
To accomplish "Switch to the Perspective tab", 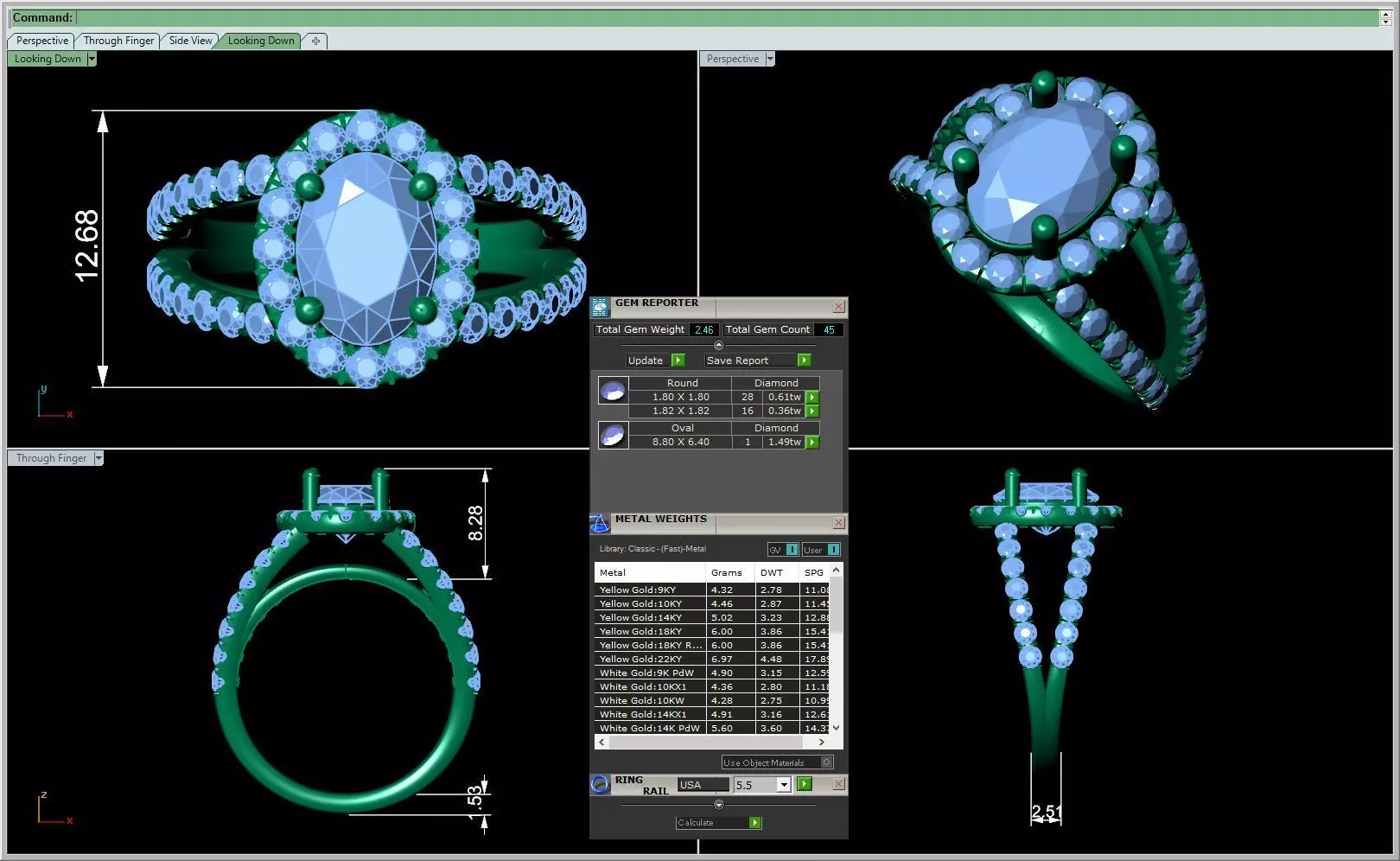I will point(41,41).
